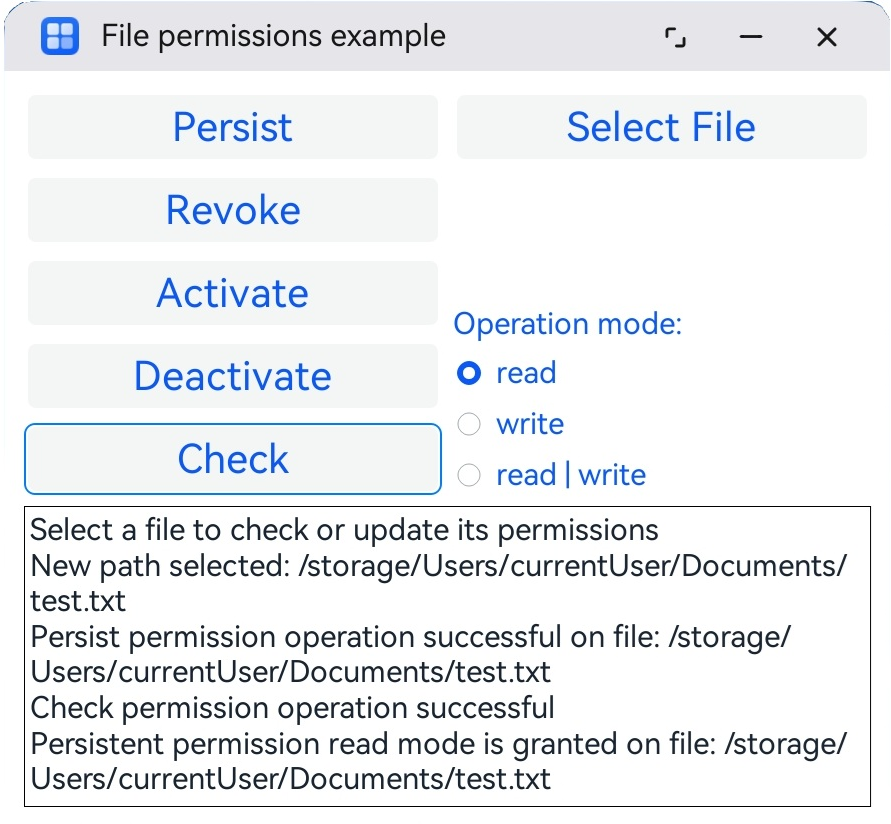The height and width of the screenshot is (824, 891).
Task: Click "Check permission operation successful" log line
Action: (x=293, y=708)
